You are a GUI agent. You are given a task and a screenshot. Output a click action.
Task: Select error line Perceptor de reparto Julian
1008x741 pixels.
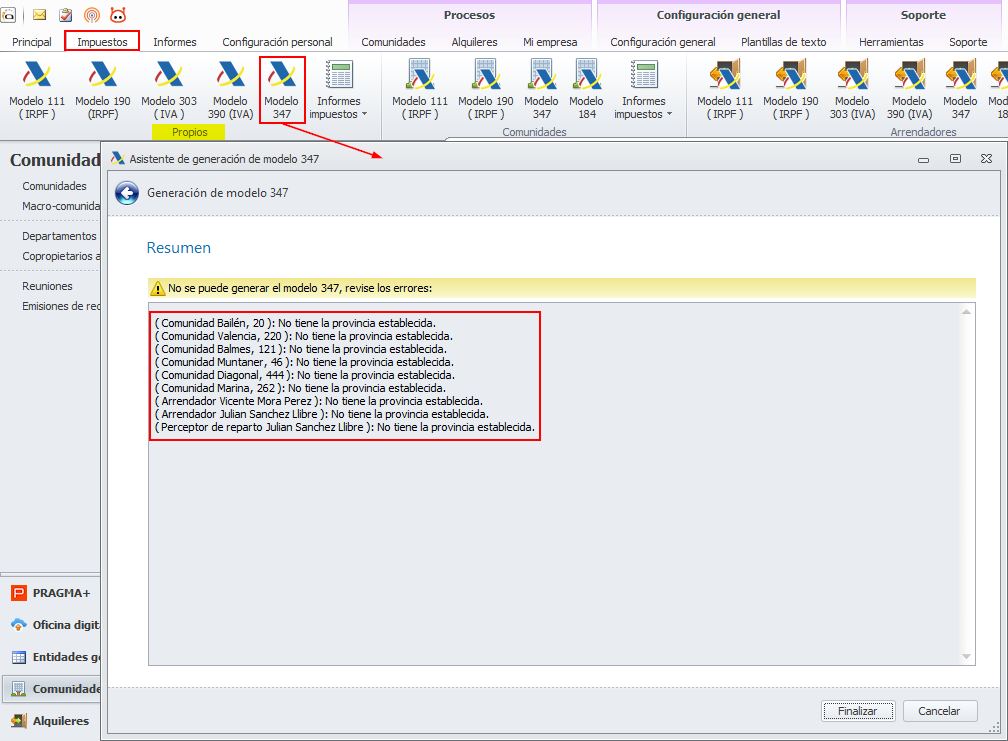[x=345, y=427]
